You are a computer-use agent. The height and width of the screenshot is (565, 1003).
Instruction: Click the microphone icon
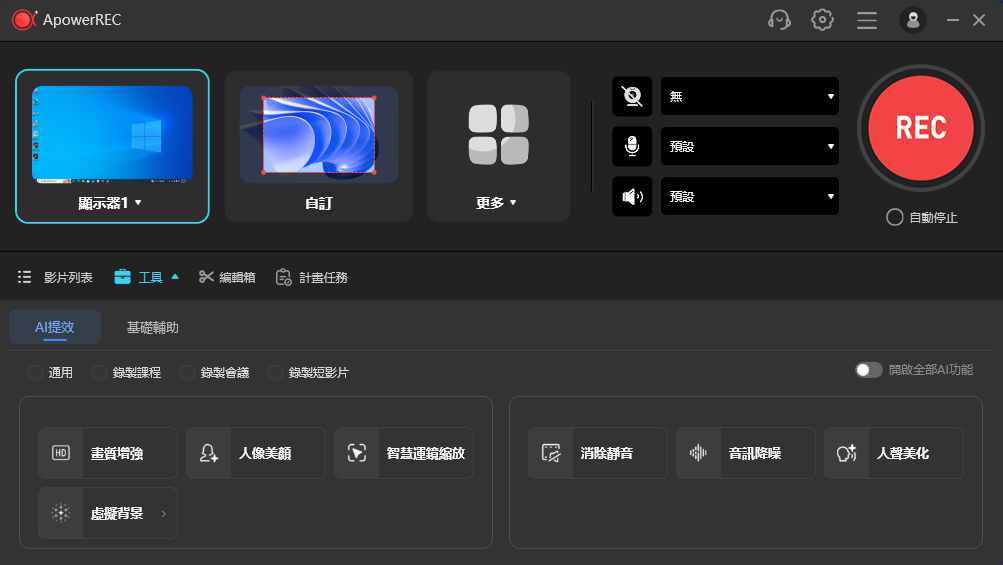pyautogui.click(x=632, y=147)
